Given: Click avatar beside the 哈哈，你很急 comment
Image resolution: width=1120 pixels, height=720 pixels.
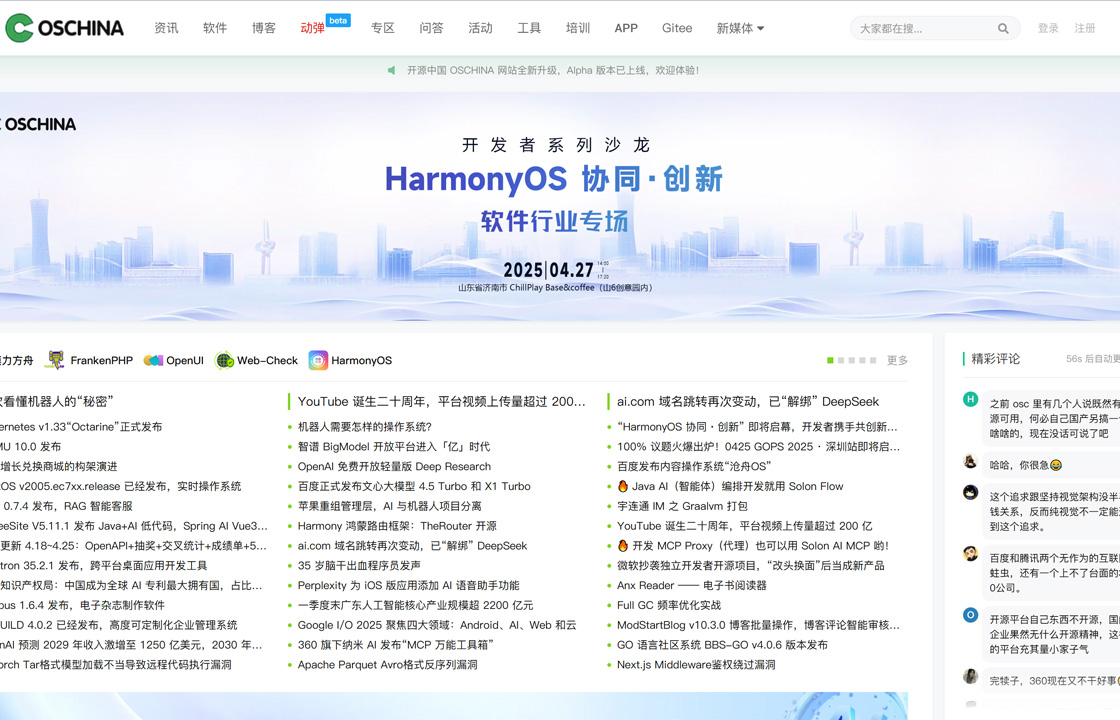Looking at the screenshot, I should (x=970, y=461).
